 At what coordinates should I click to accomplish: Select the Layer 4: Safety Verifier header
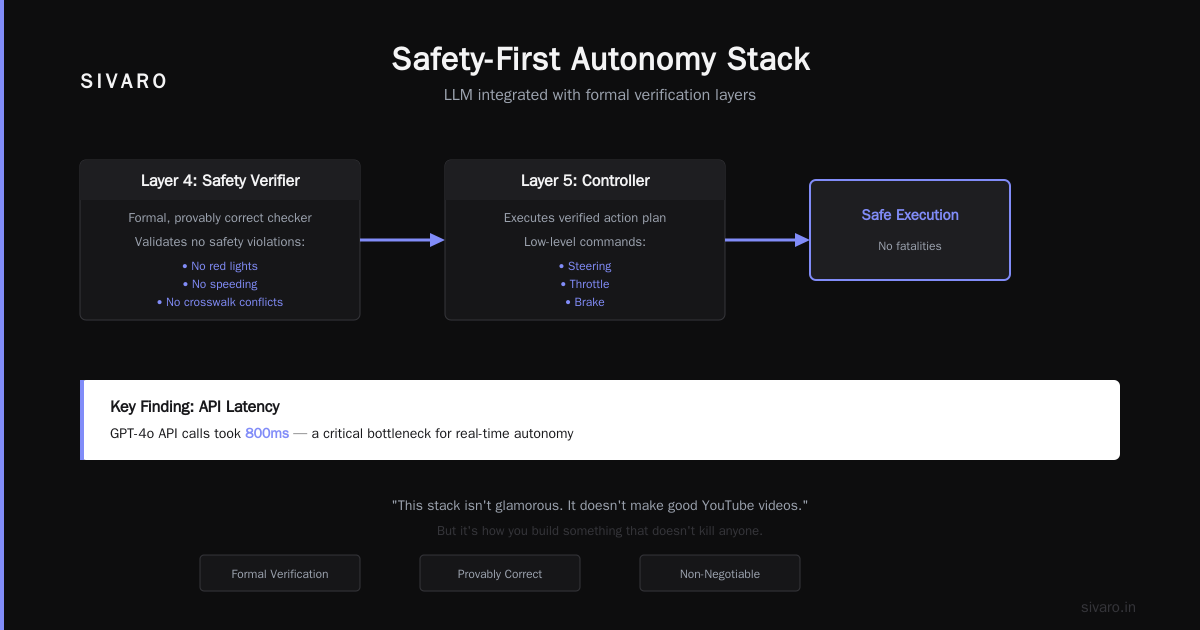[x=220, y=181]
